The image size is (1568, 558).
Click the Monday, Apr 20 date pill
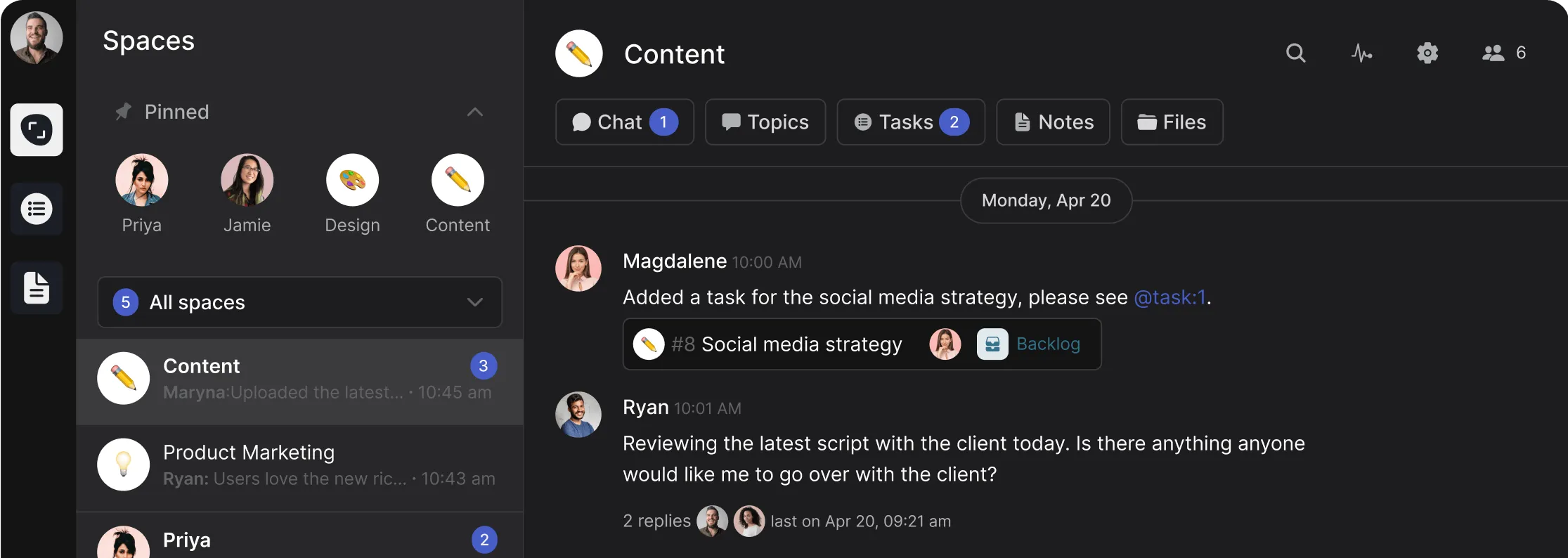click(1047, 201)
